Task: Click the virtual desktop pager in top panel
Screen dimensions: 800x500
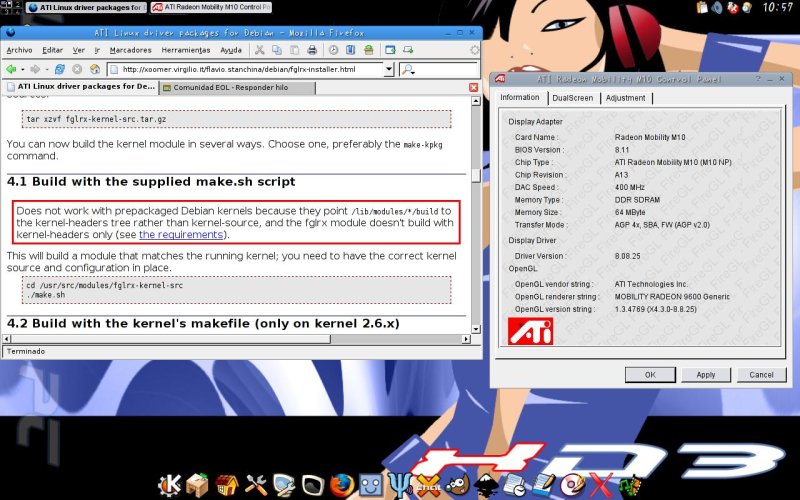Action: pyautogui.click(x=11, y=7)
